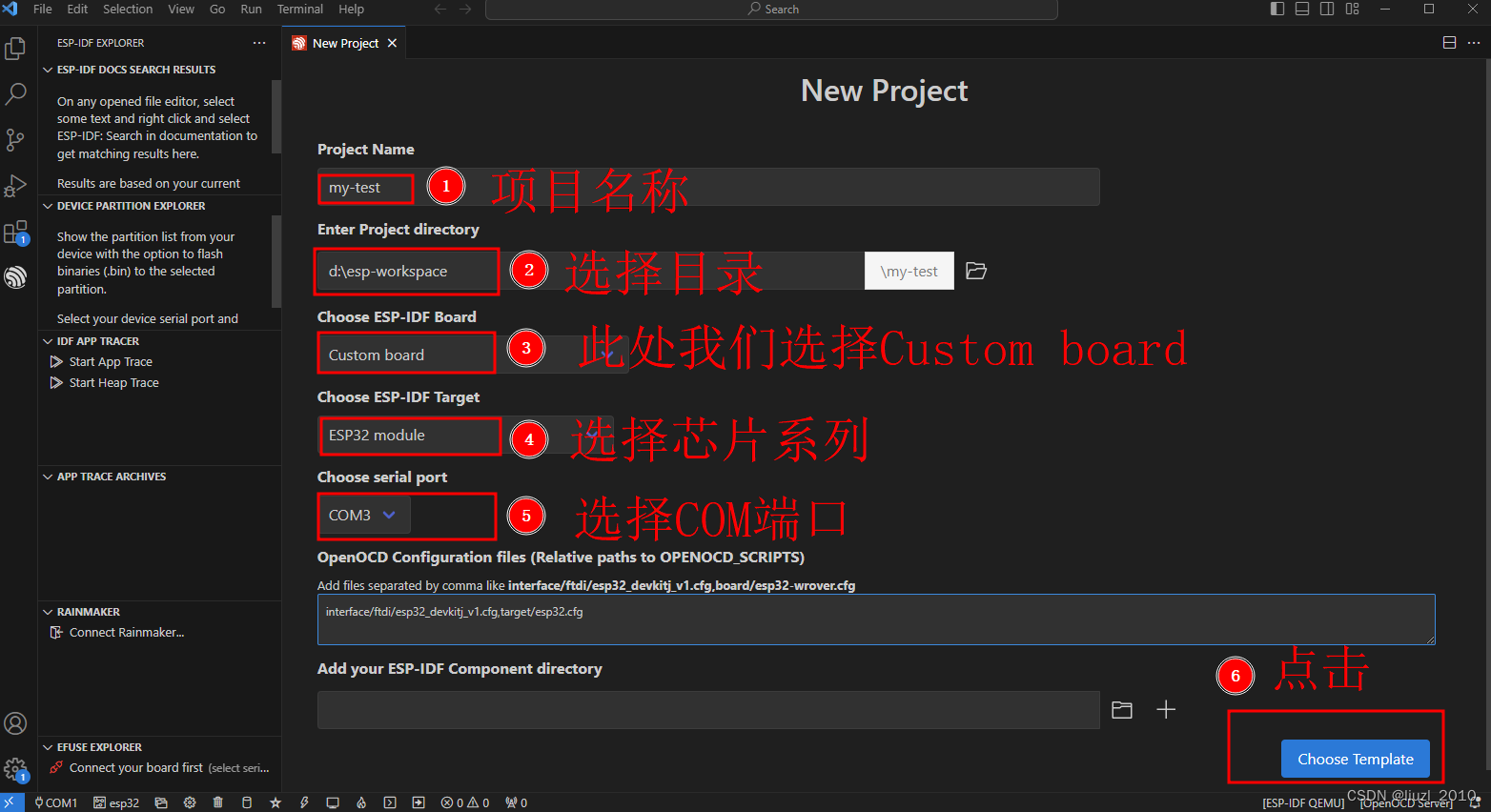Start App Trace in IDF App Tracer
This screenshot has height=812, width=1491.
pyautogui.click(x=111, y=362)
